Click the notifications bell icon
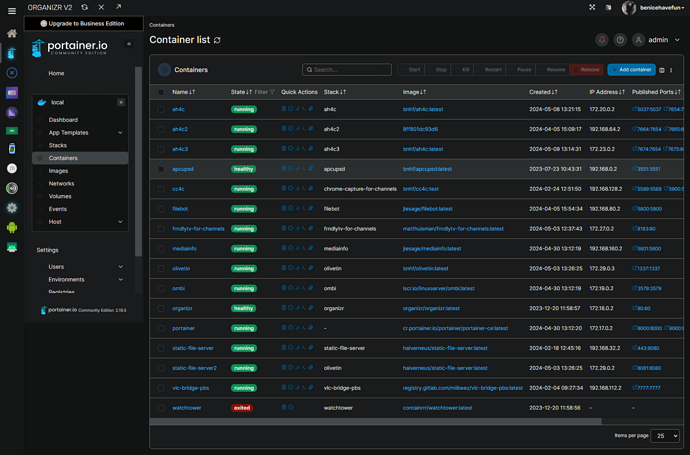This screenshot has height=455, width=690. tap(602, 40)
